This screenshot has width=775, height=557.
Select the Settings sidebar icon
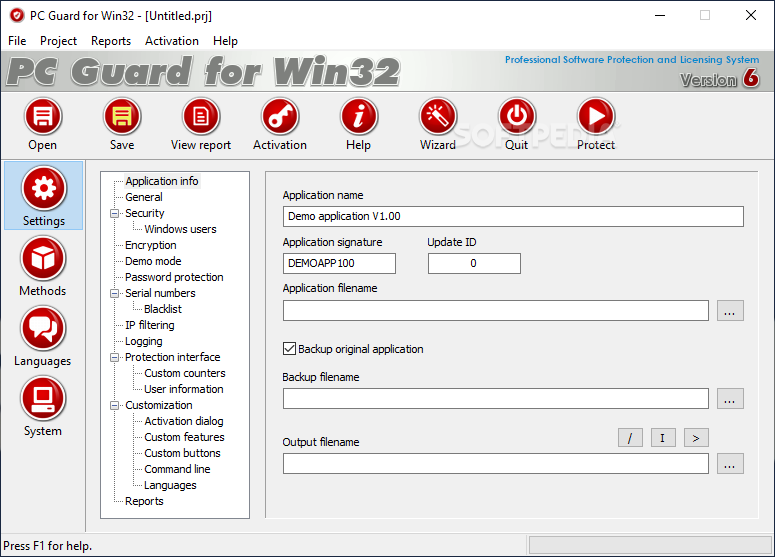click(43, 189)
